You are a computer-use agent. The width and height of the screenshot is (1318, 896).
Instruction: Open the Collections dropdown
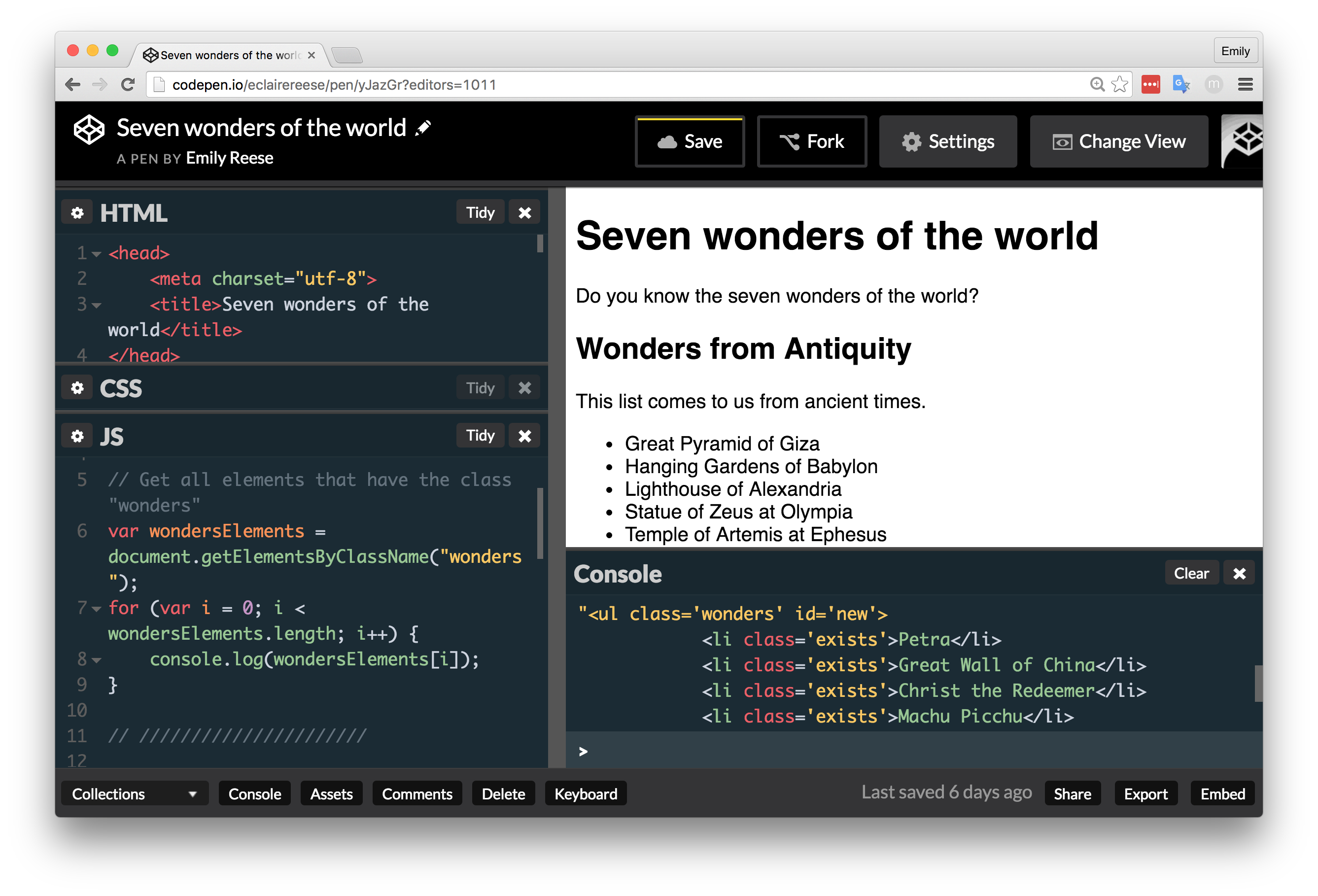click(135, 793)
